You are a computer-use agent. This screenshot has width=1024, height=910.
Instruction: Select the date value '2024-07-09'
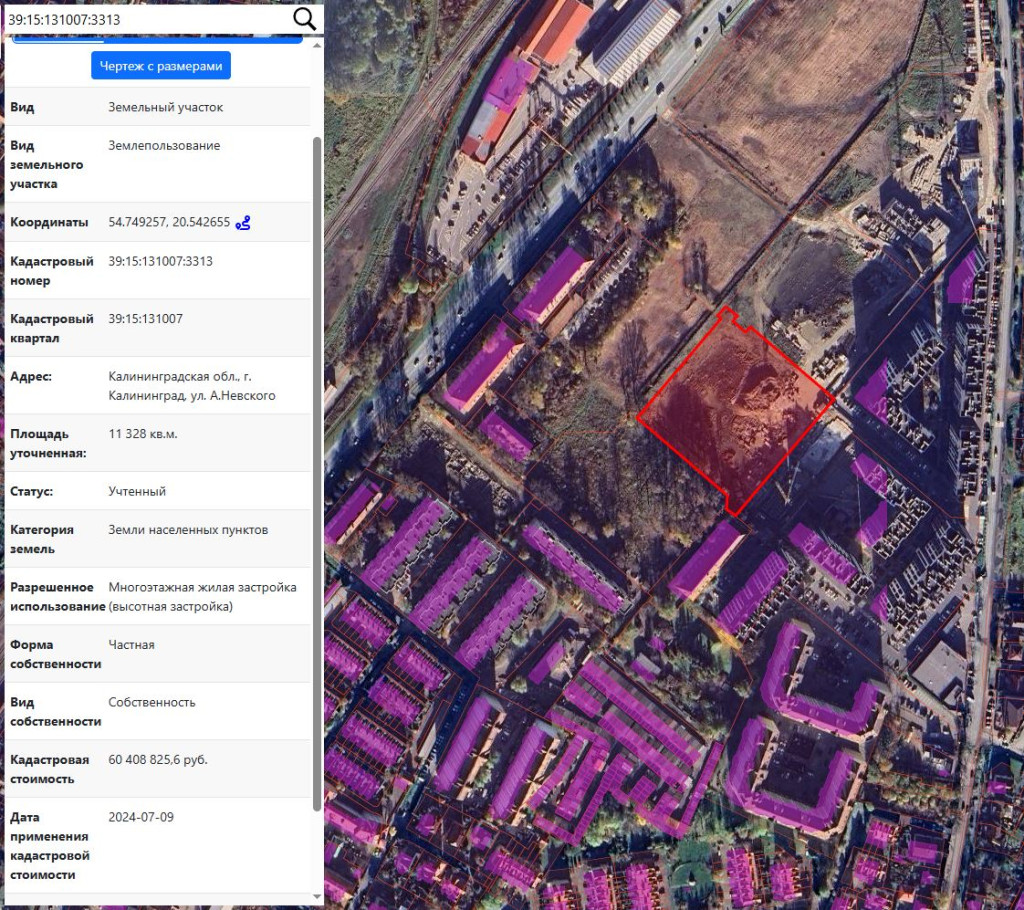pyautogui.click(x=141, y=817)
